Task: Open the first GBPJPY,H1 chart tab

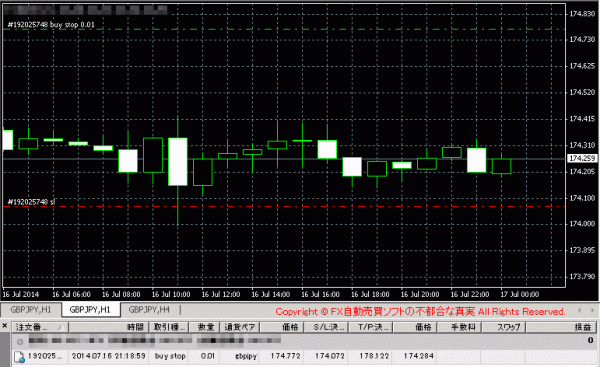Action: (31, 310)
